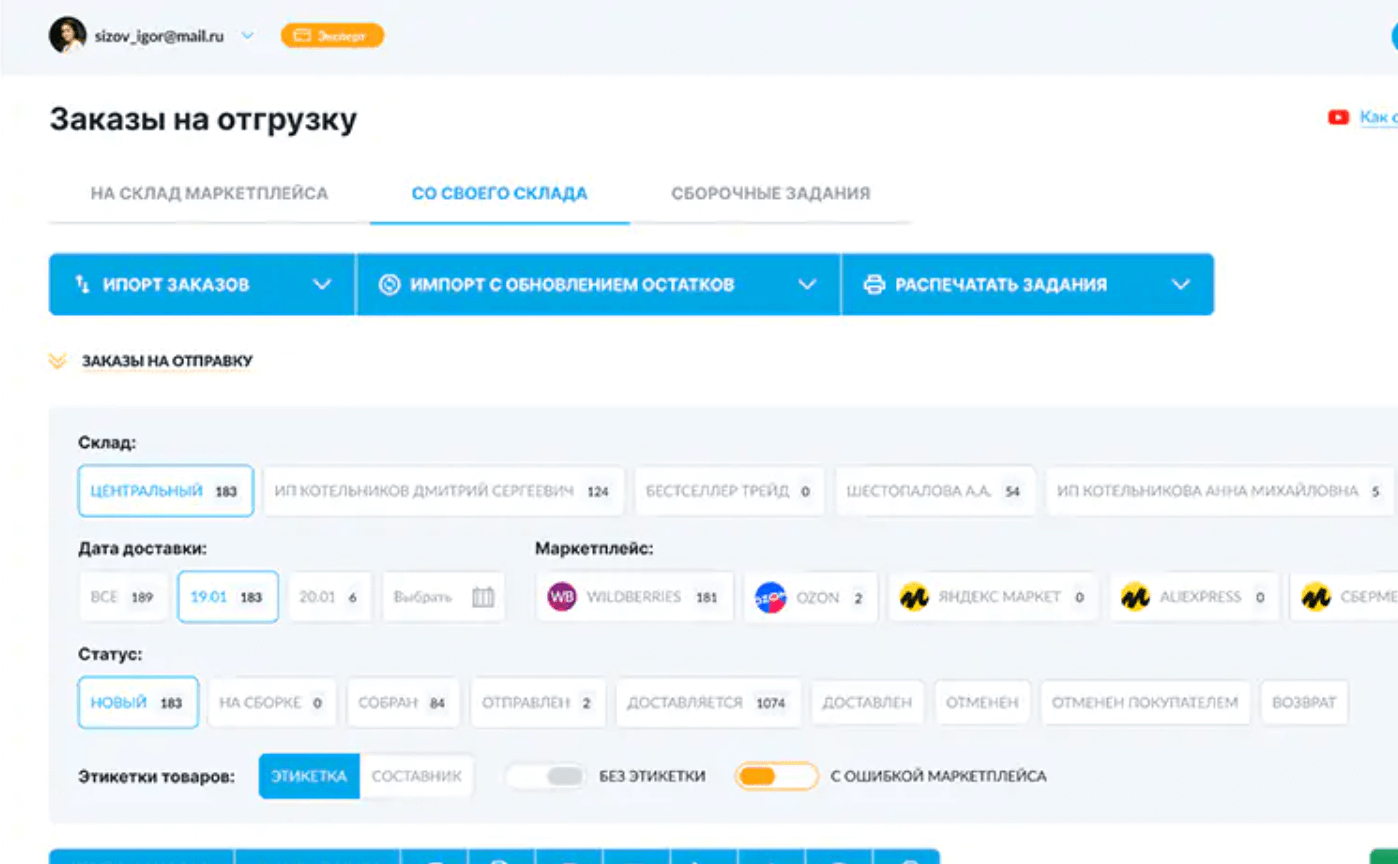1398x864 pixels.
Task: Click the printer icon in Распечатать задания
Action: coord(874,285)
